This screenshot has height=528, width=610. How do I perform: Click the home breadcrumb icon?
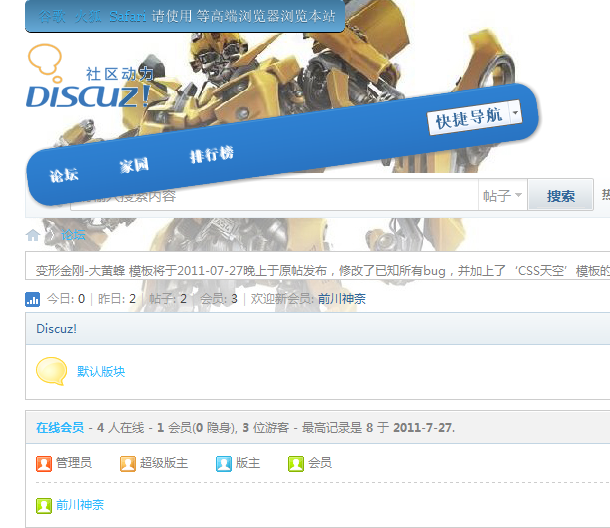33,235
